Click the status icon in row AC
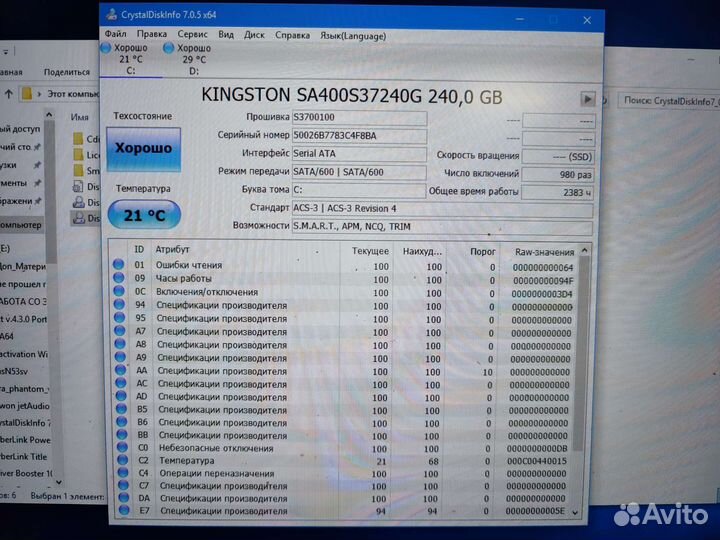 (121, 382)
